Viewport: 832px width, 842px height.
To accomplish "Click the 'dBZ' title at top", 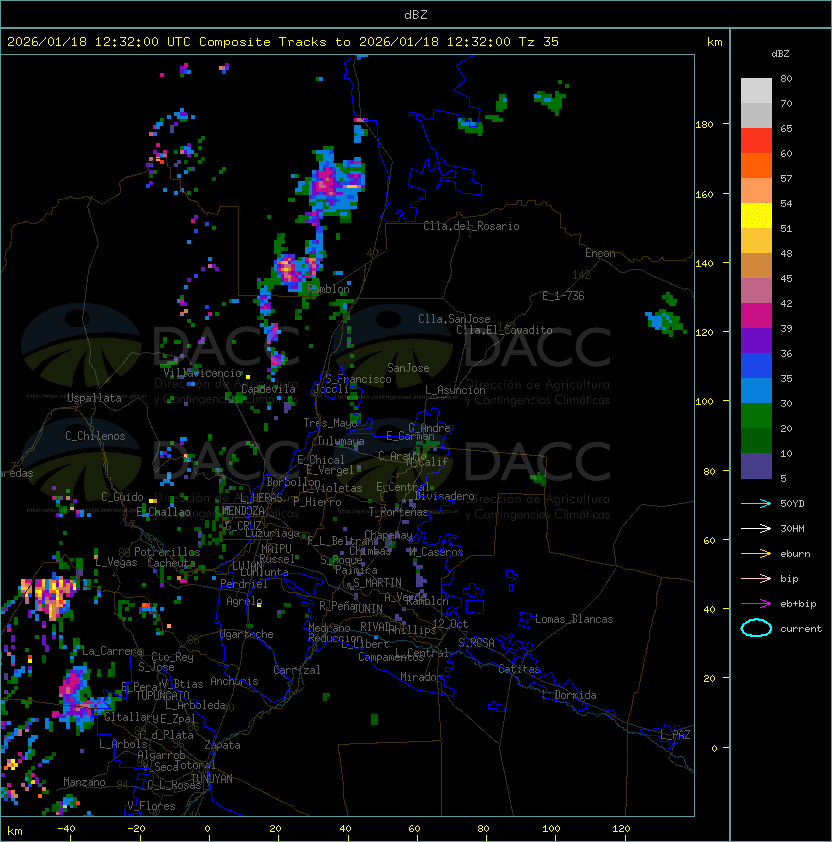I will 416,14.
